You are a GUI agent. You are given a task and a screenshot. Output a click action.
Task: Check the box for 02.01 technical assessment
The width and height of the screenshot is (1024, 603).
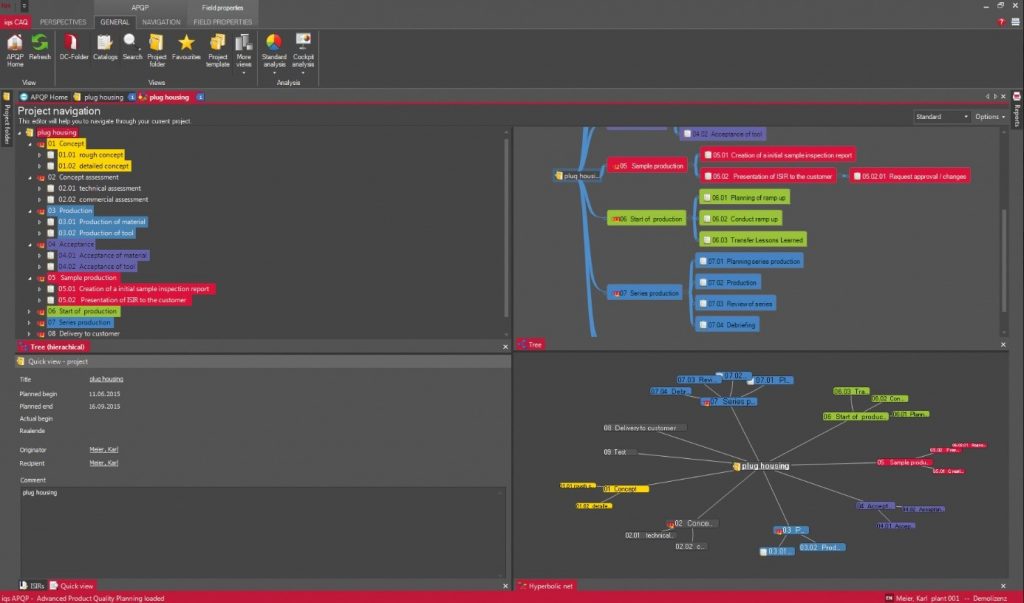pyautogui.click(x=50, y=188)
